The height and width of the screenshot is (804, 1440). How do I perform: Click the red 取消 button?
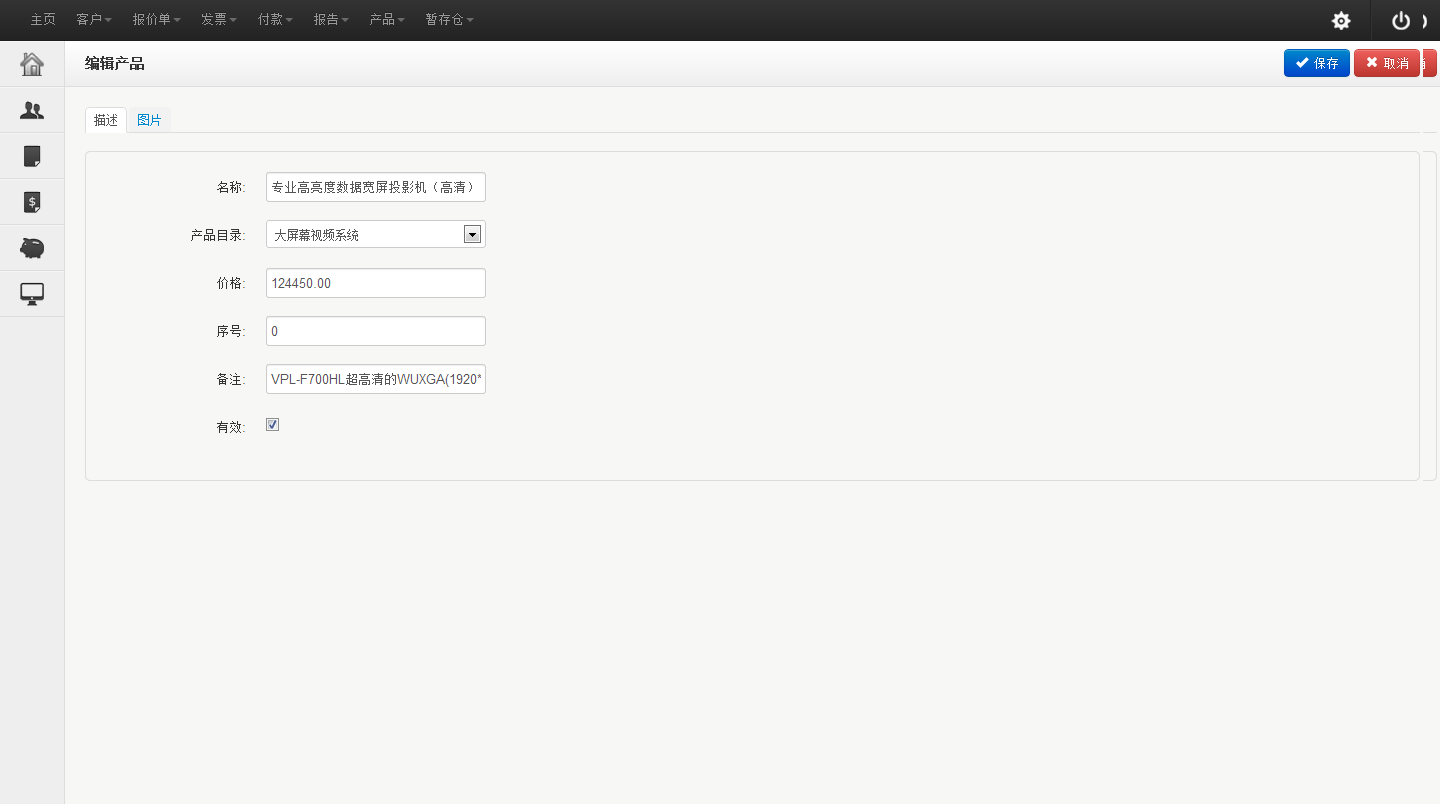pos(1387,63)
